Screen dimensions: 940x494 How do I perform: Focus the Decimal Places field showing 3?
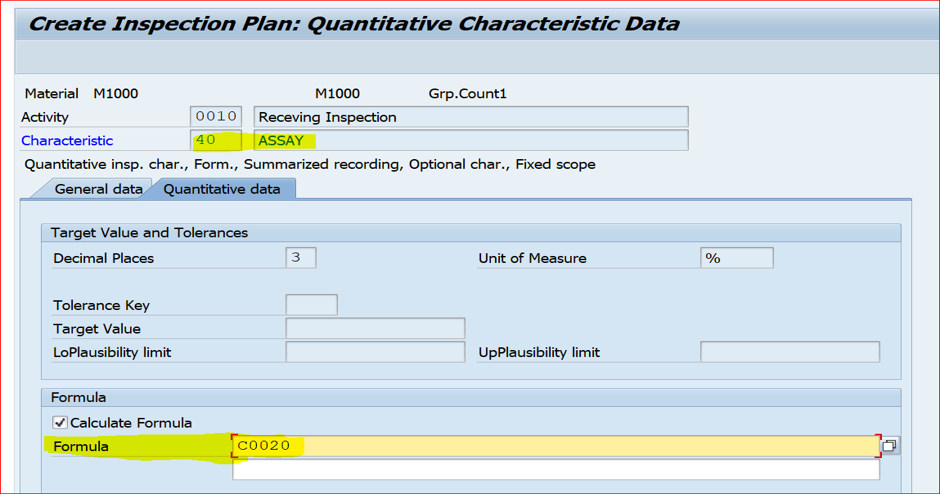301,258
